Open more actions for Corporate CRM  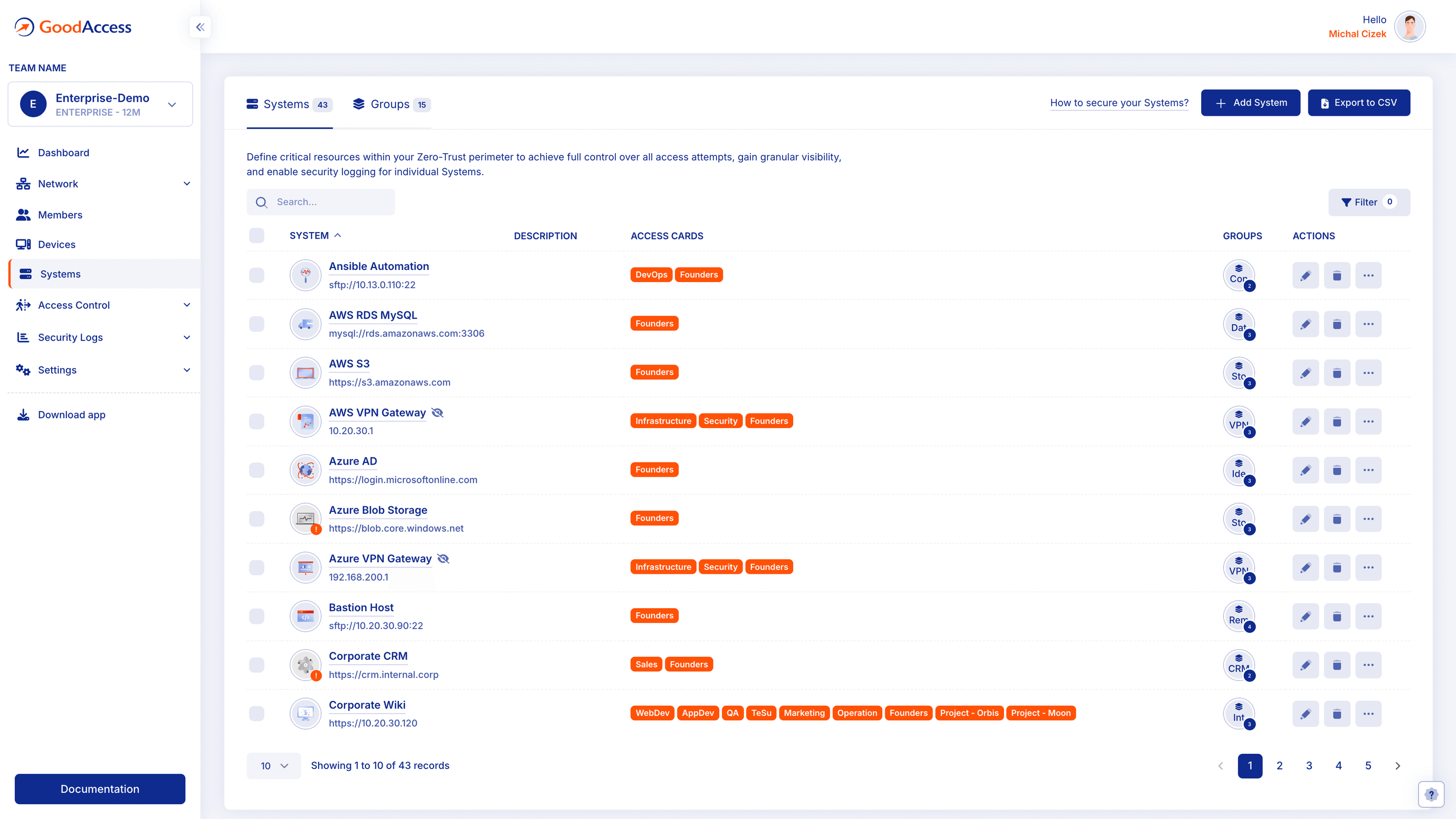(x=1369, y=665)
